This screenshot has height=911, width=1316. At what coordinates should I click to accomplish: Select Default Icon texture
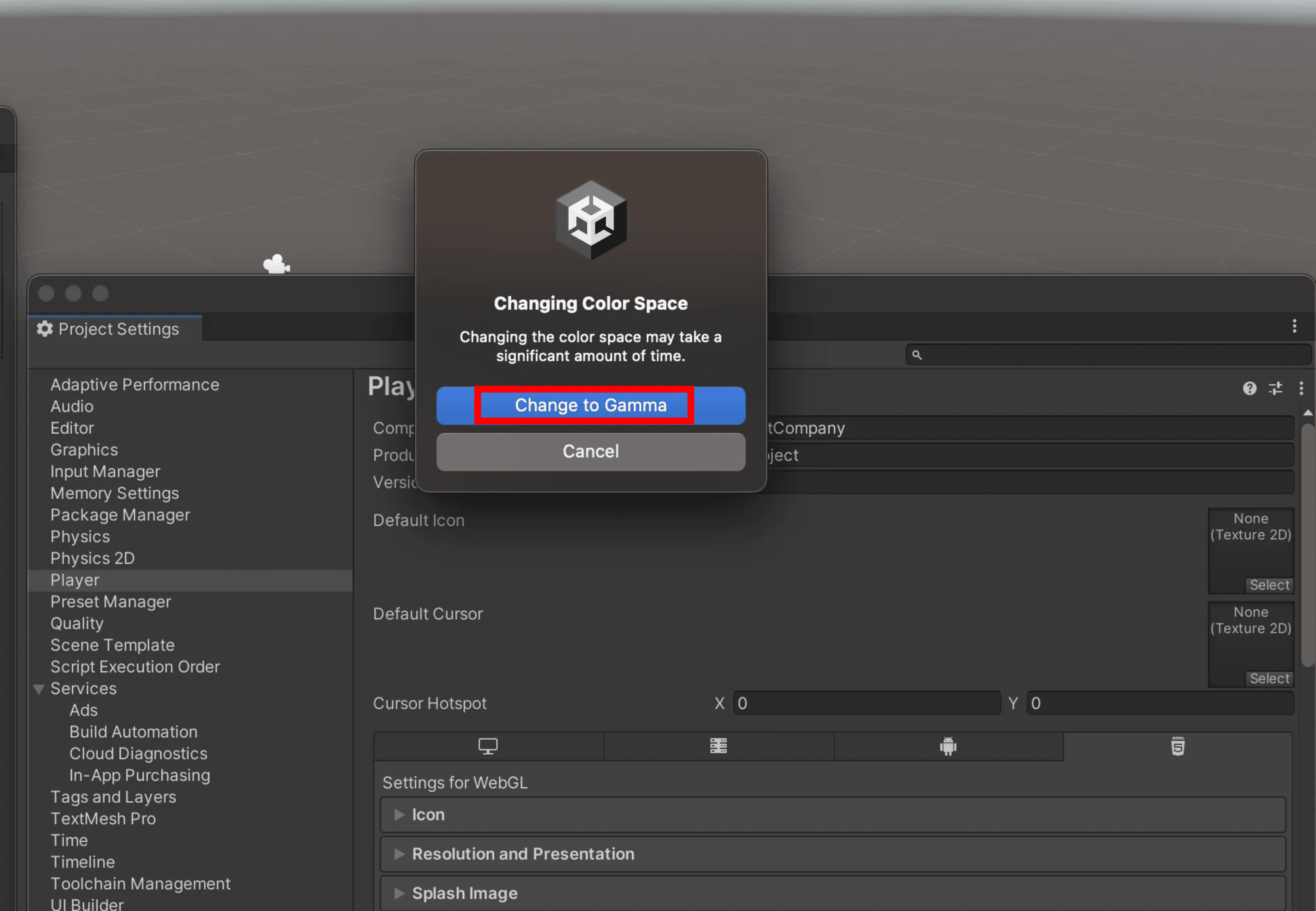point(1269,585)
